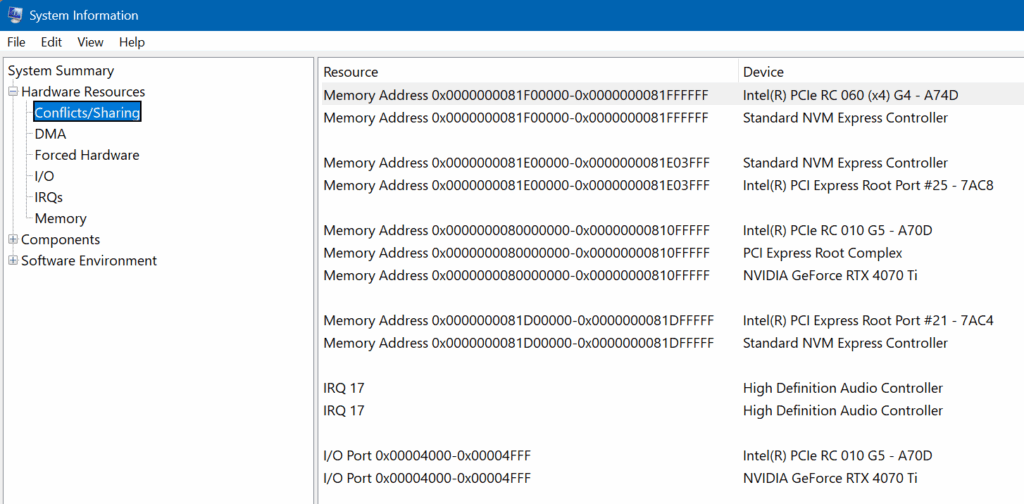Click the System Information title bar icon

point(14,15)
